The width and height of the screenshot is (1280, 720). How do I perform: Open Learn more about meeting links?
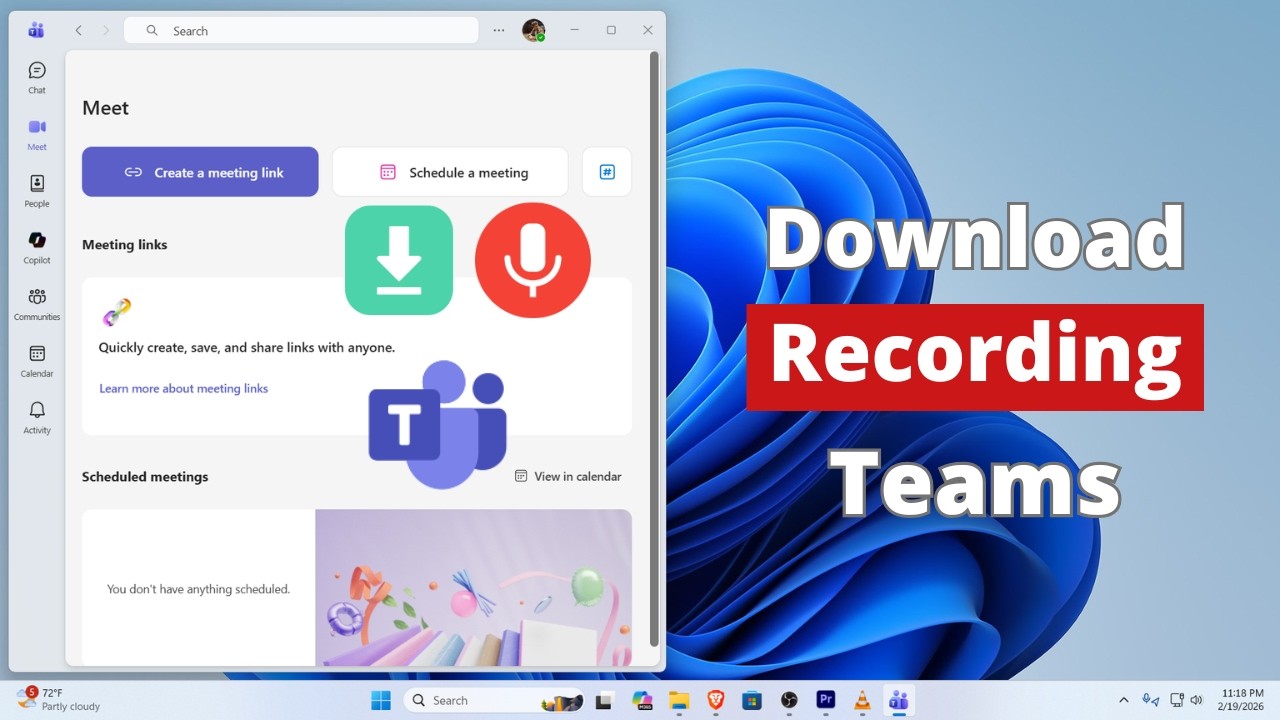(184, 388)
